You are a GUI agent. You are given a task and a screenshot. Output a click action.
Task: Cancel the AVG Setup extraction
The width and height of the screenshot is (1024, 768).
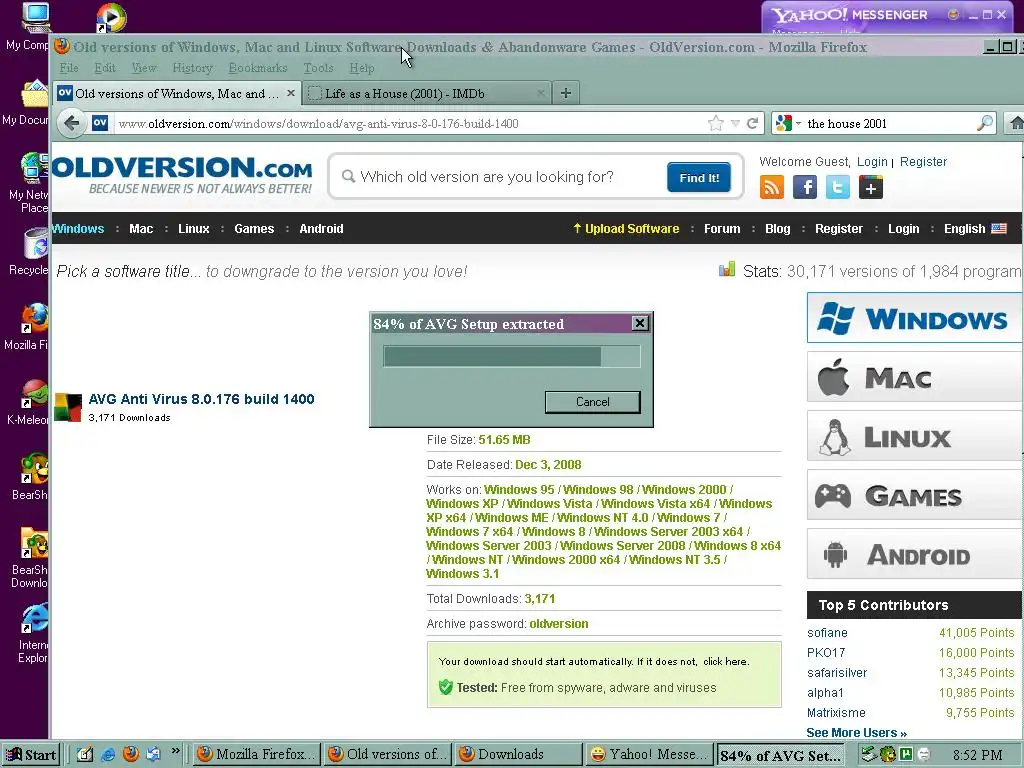pos(592,402)
